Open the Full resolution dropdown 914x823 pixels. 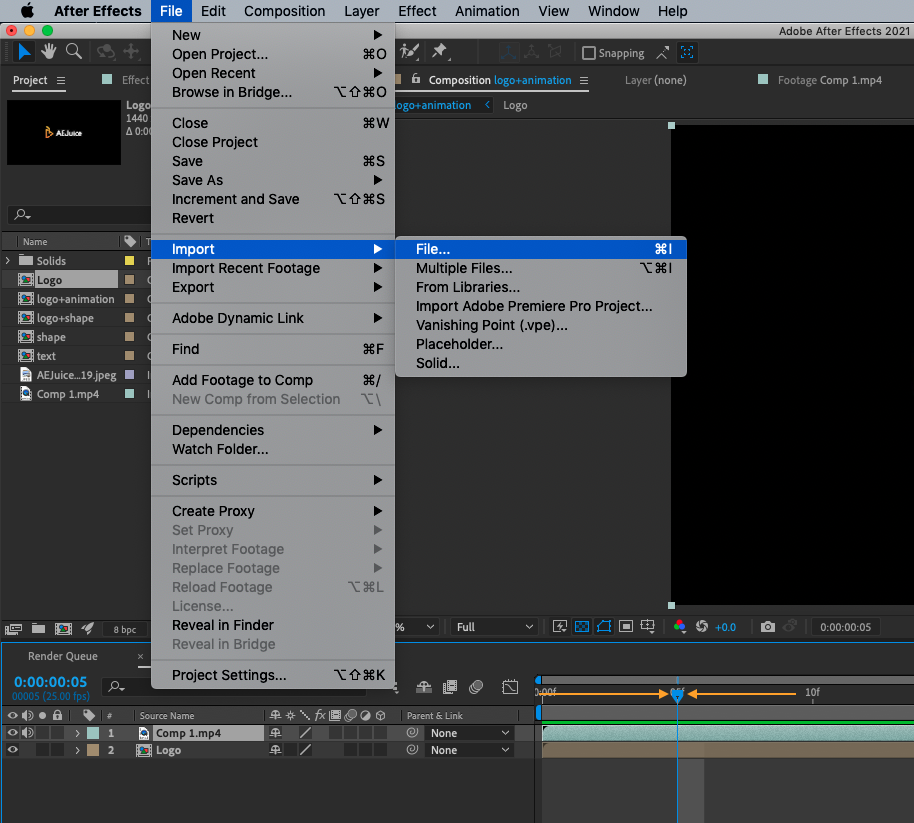494,627
